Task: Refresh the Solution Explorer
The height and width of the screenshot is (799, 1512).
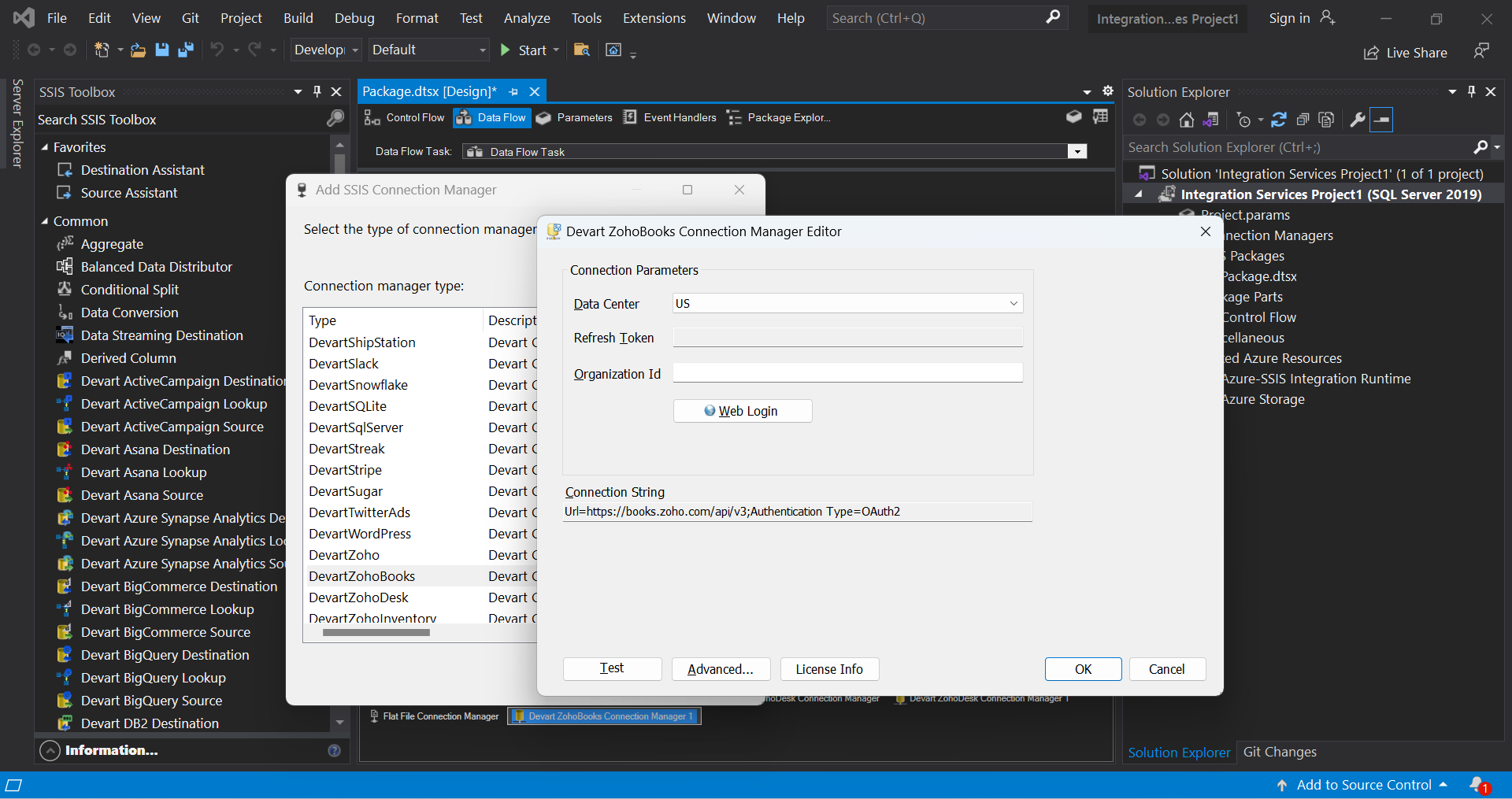Action: (1279, 120)
